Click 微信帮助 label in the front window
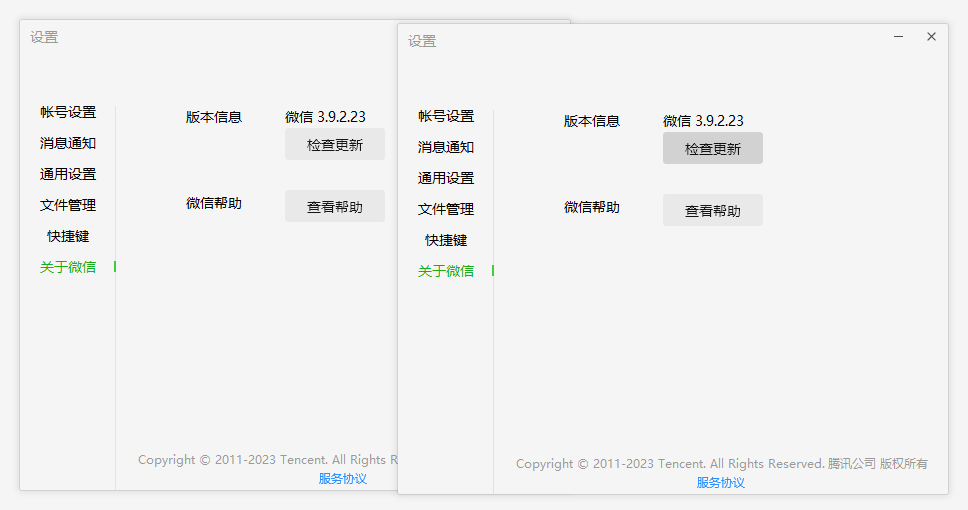The height and width of the screenshot is (510, 968). point(591,207)
